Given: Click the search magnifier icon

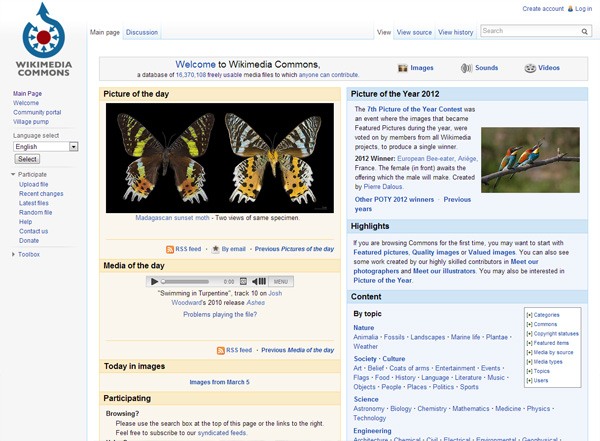Looking at the screenshot, I should point(584,31).
